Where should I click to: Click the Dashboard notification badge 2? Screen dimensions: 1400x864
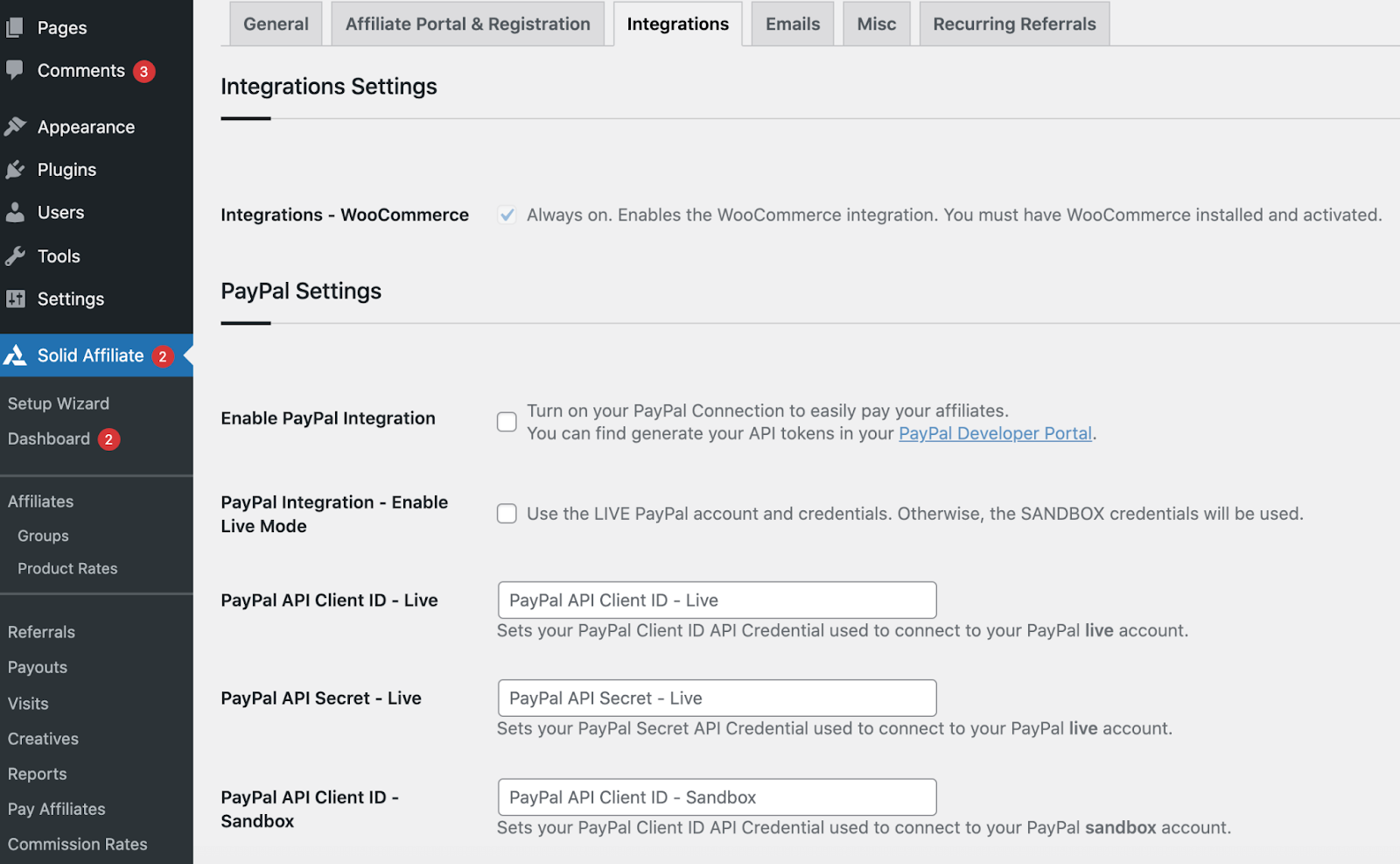pyautogui.click(x=108, y=439)
